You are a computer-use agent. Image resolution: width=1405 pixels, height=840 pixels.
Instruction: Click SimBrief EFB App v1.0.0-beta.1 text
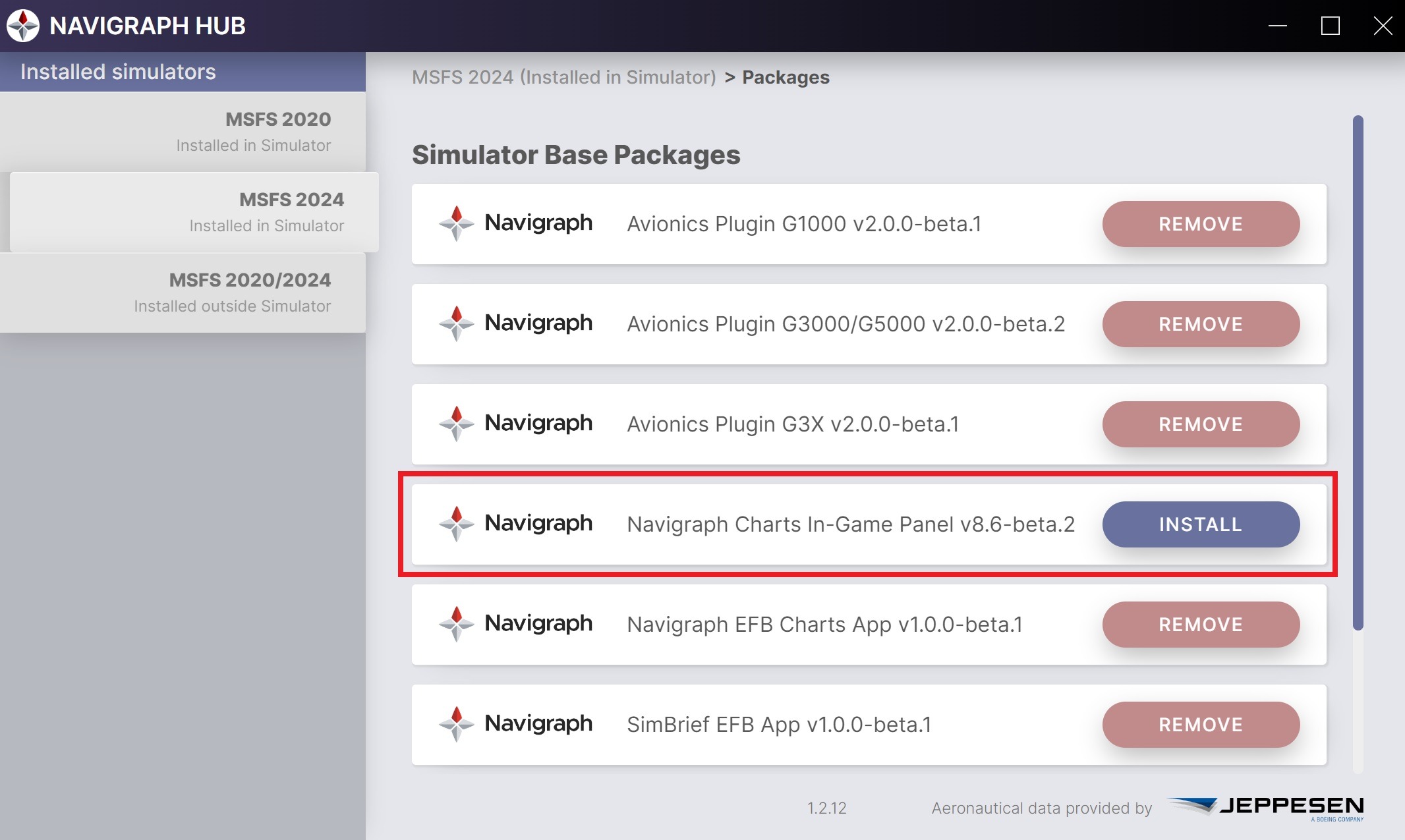[779, 725]
